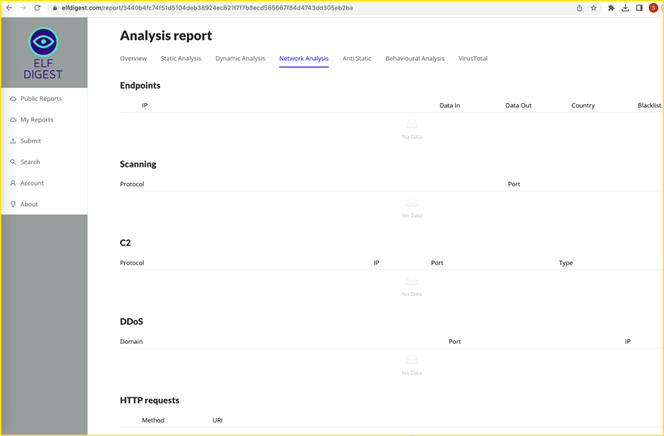664x436 pixels.
Task: Click HTTP requests URI column header
Action: click(218, 420)
